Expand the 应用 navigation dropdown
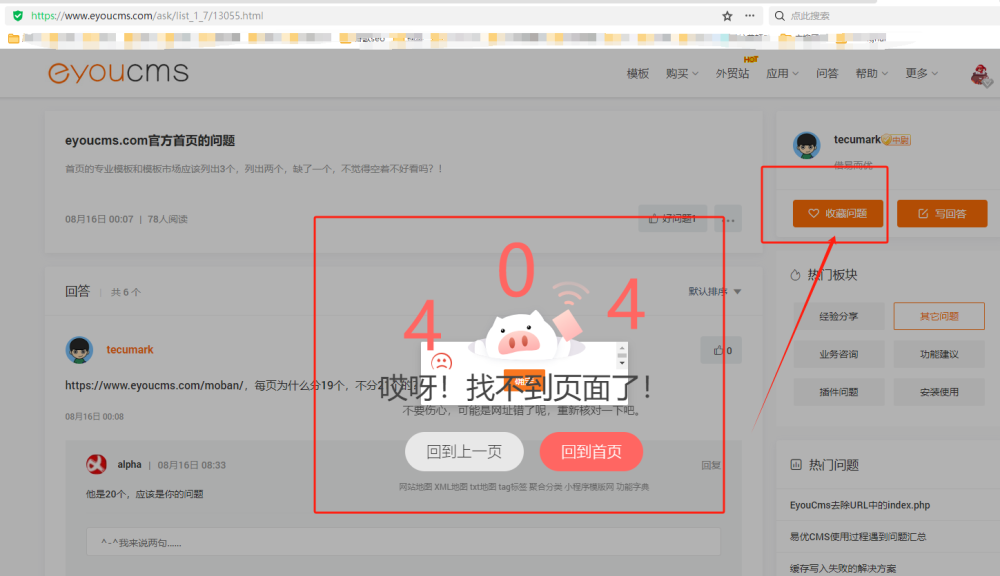 (x=783, y=74)
